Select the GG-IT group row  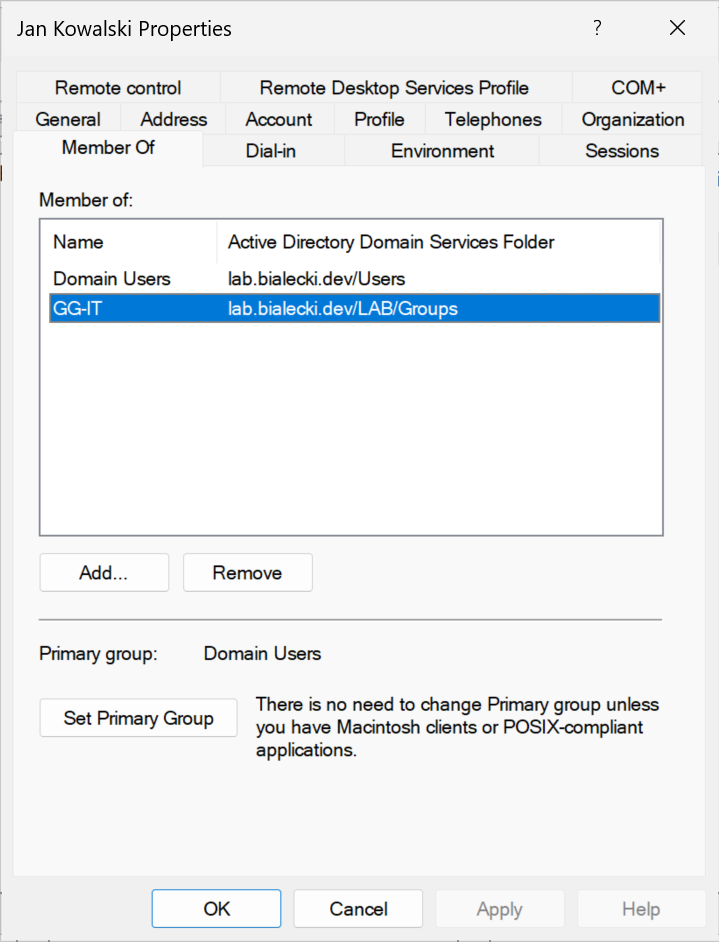point(354,308)
